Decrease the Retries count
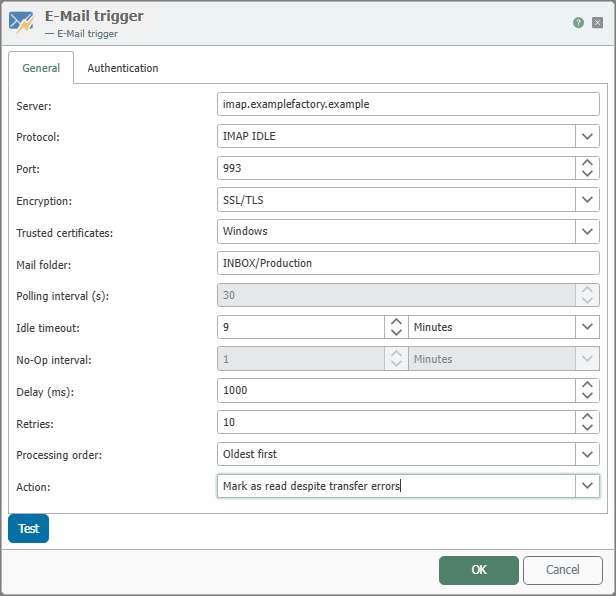The image size is (616, 596). 587,428
